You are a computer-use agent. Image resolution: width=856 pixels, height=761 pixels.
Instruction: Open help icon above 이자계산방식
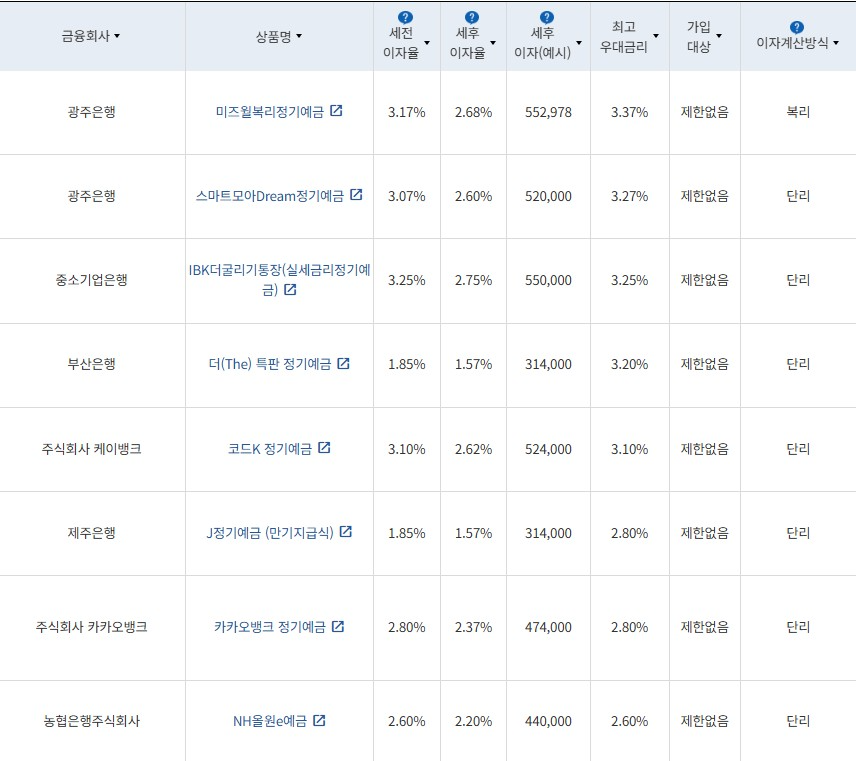tap(796, 27)
